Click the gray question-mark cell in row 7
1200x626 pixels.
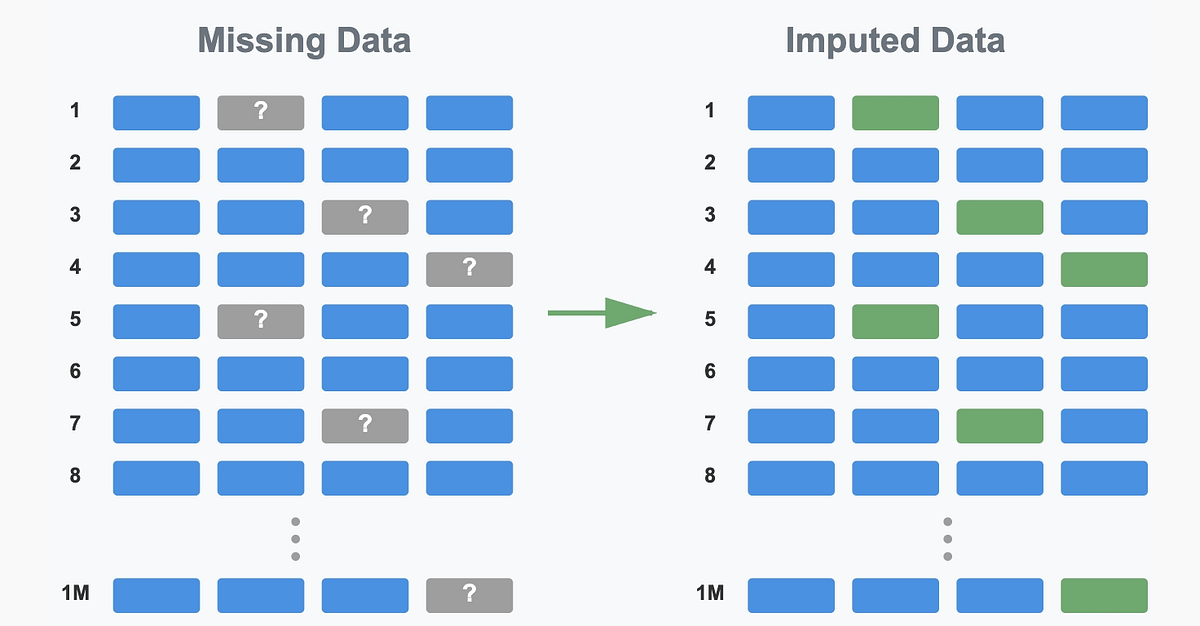365,425
